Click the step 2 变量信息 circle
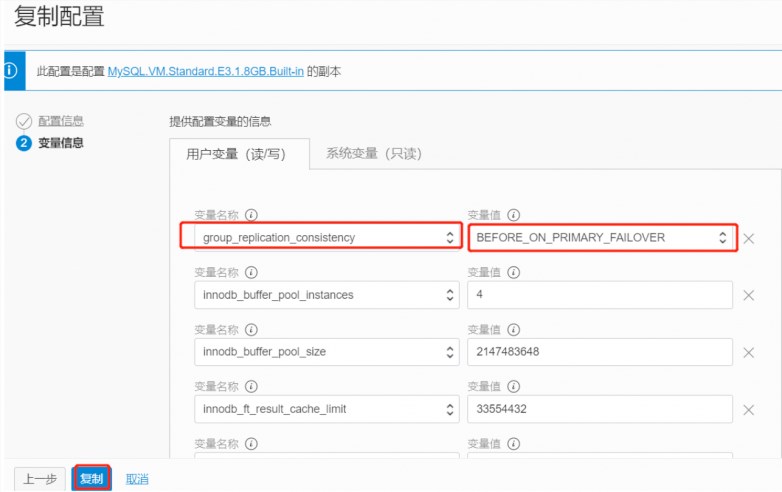Screen dimensions: 782x492 24,143
